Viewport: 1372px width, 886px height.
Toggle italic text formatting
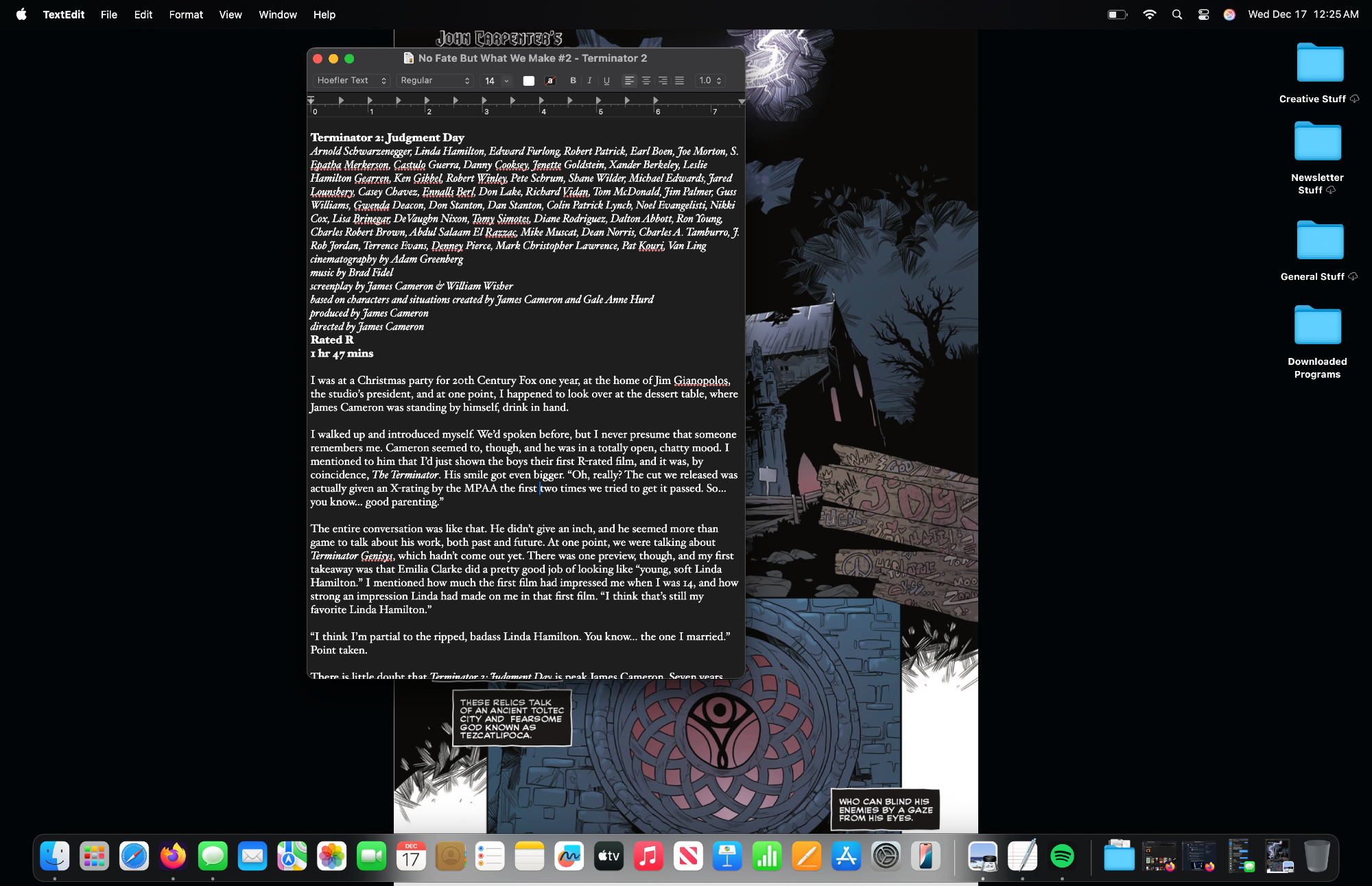[589, 80]
